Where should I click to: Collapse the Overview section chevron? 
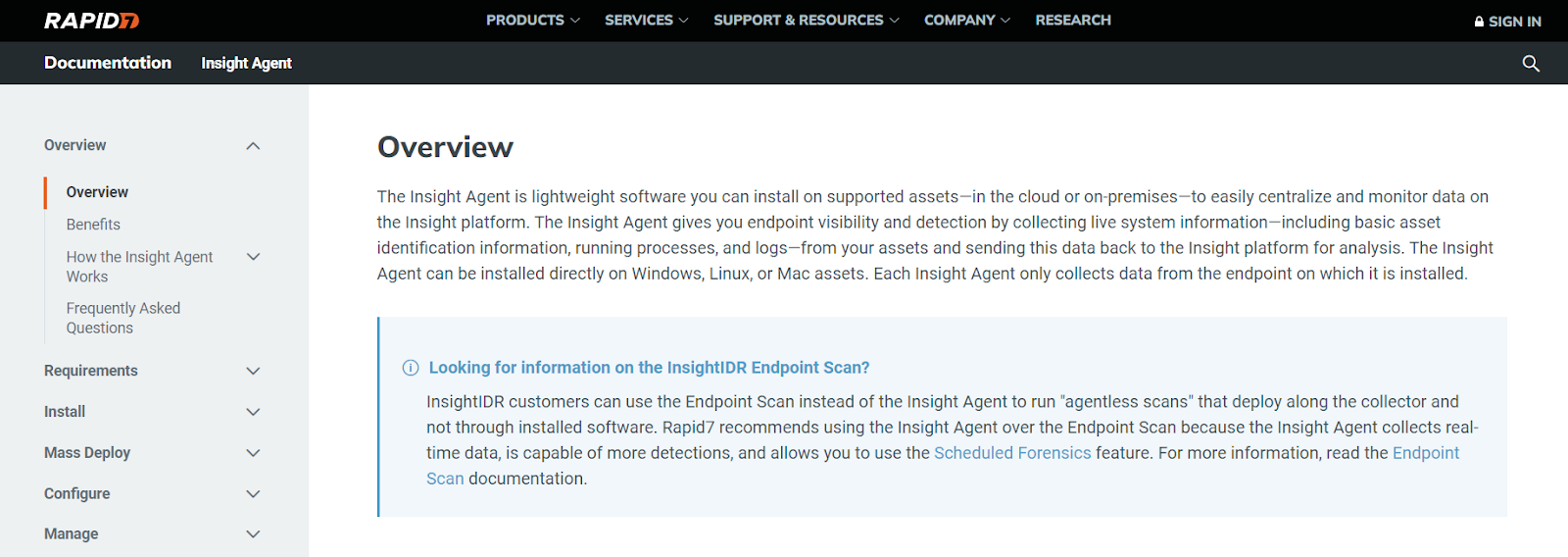[253, 146]
